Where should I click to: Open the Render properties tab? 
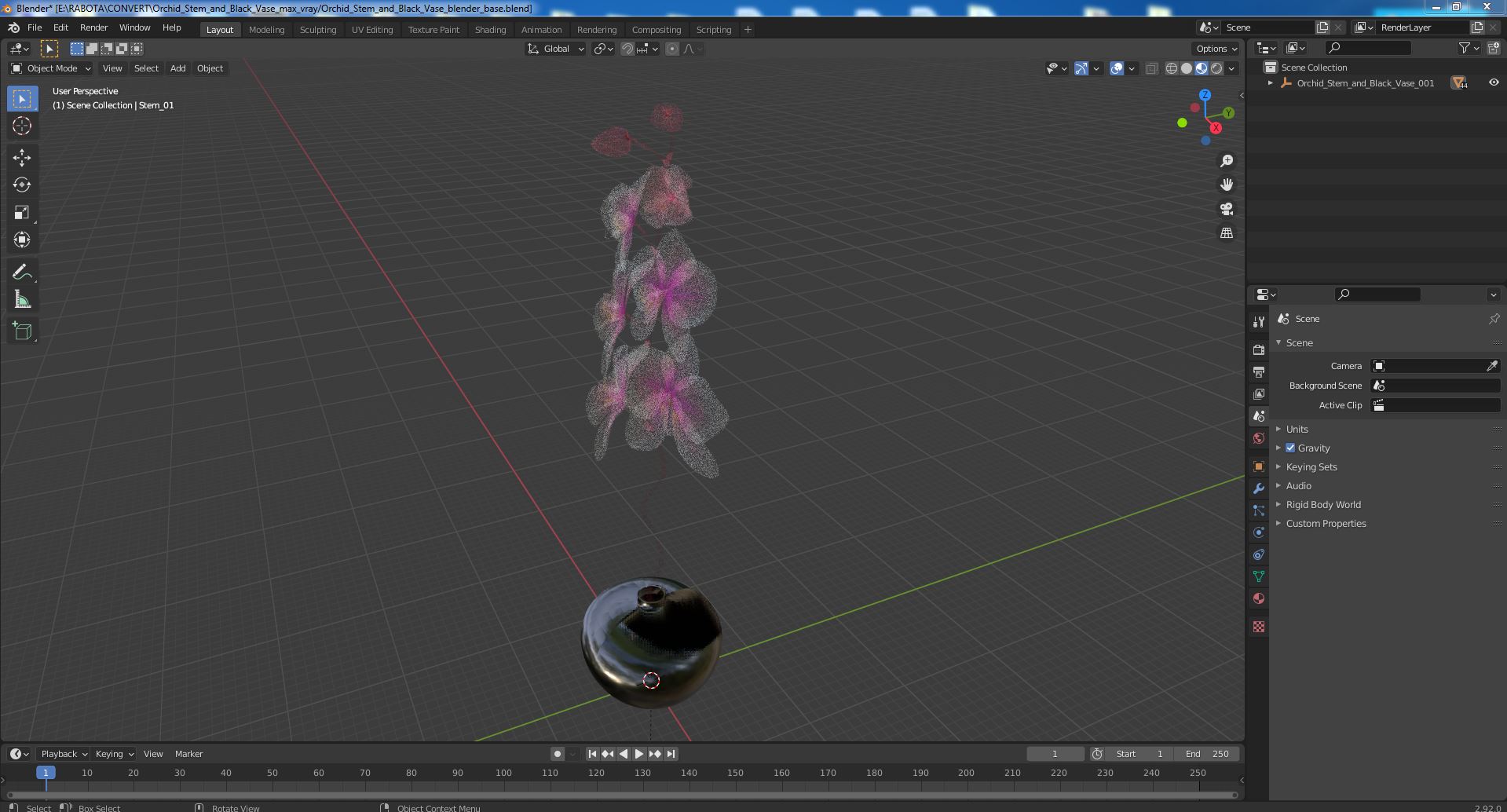click(x=1259, y=349)
